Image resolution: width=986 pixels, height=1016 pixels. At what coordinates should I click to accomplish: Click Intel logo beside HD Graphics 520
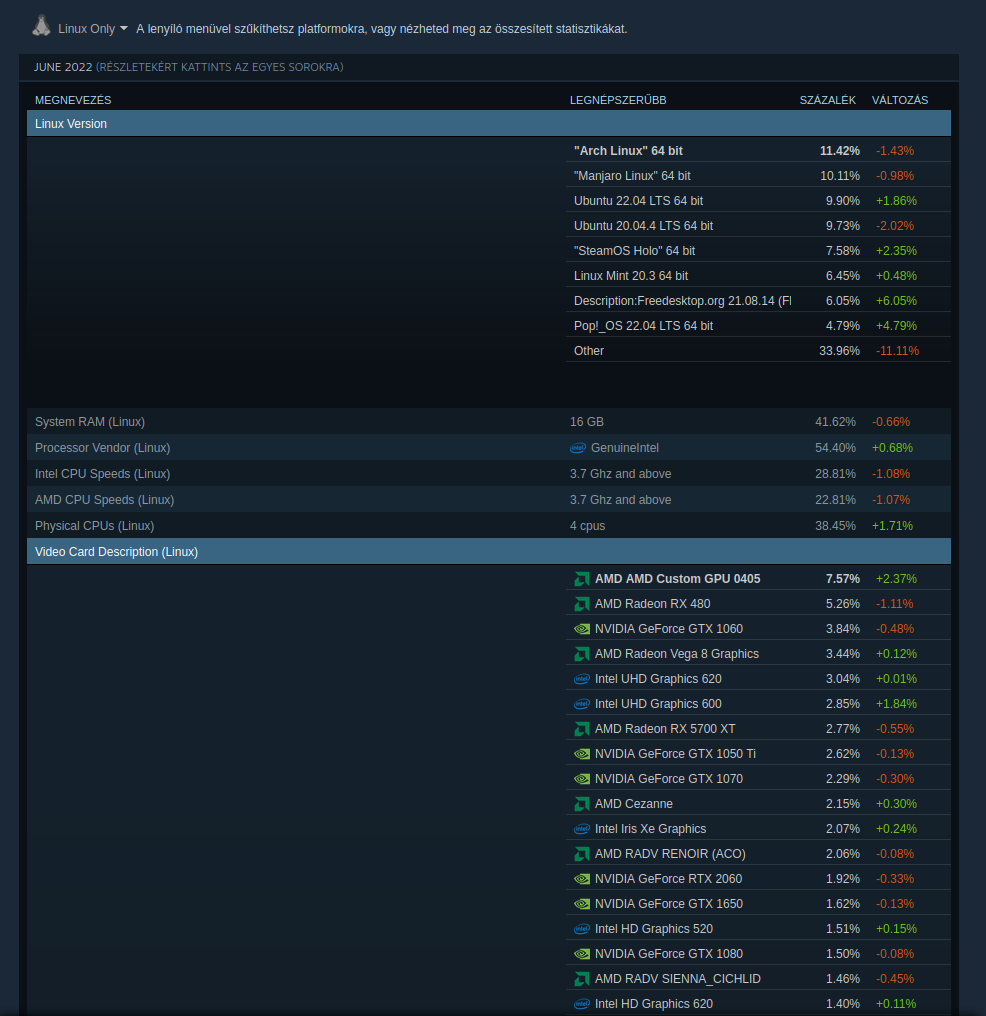(582, 929)
